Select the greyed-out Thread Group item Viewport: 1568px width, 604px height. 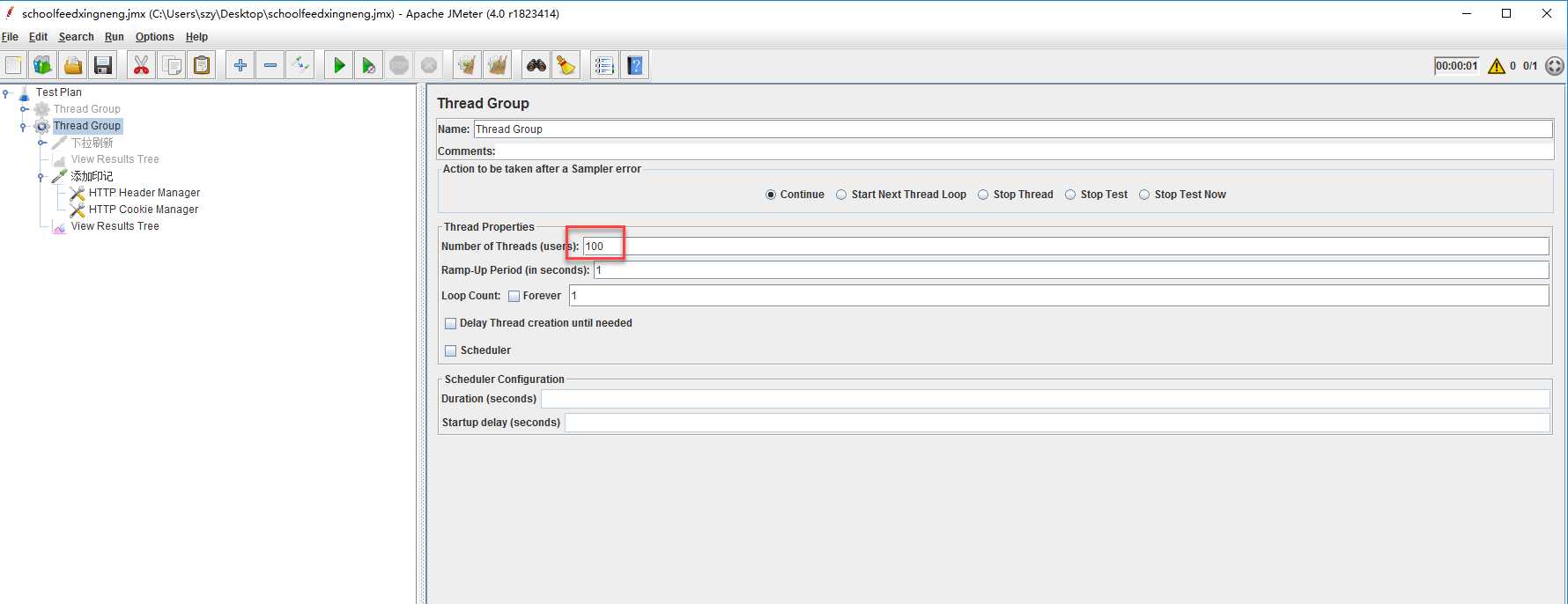coord(87,109)
